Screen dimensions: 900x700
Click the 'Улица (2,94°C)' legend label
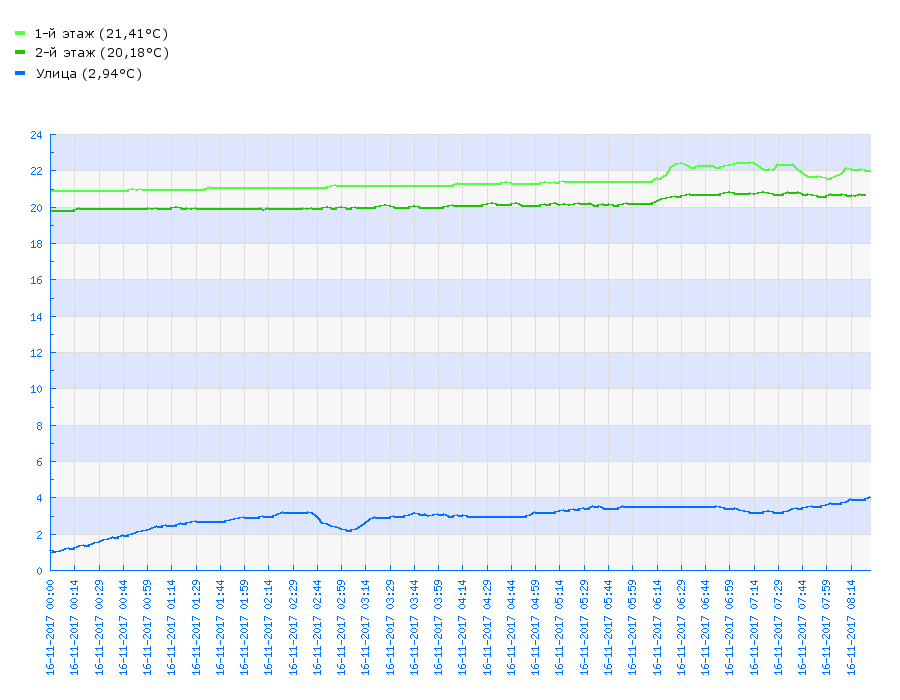click(x=89, y=73)
